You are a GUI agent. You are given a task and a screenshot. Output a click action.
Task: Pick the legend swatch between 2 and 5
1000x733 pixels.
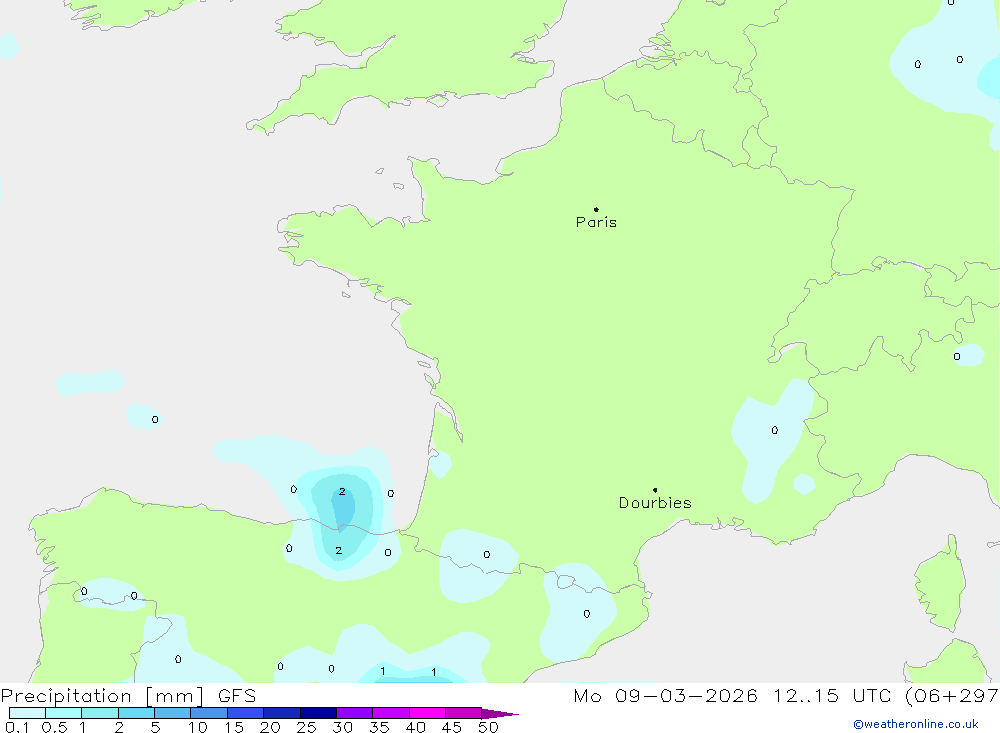(x=136, y=713)
